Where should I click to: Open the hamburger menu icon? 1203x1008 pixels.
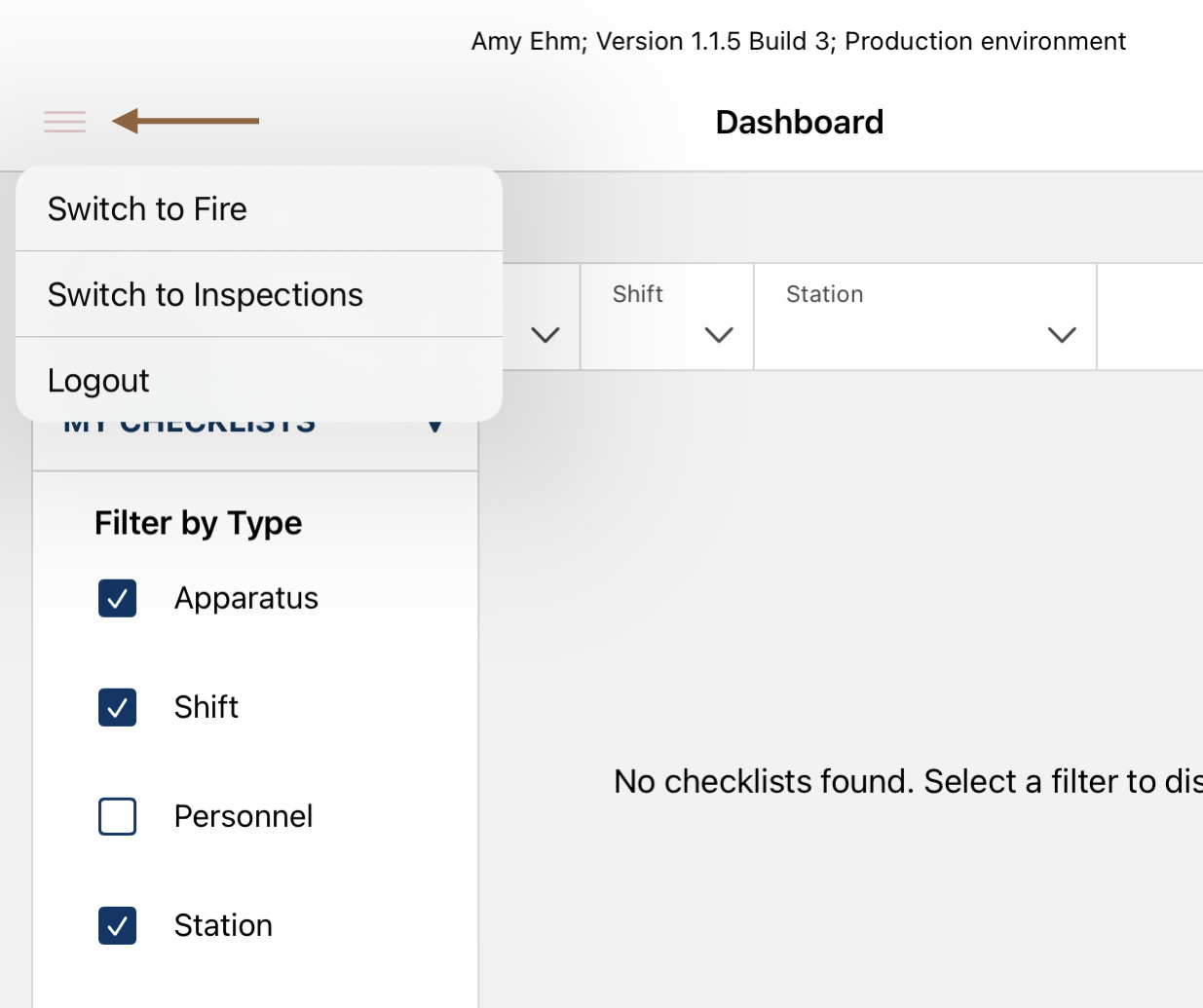[65, 122]
